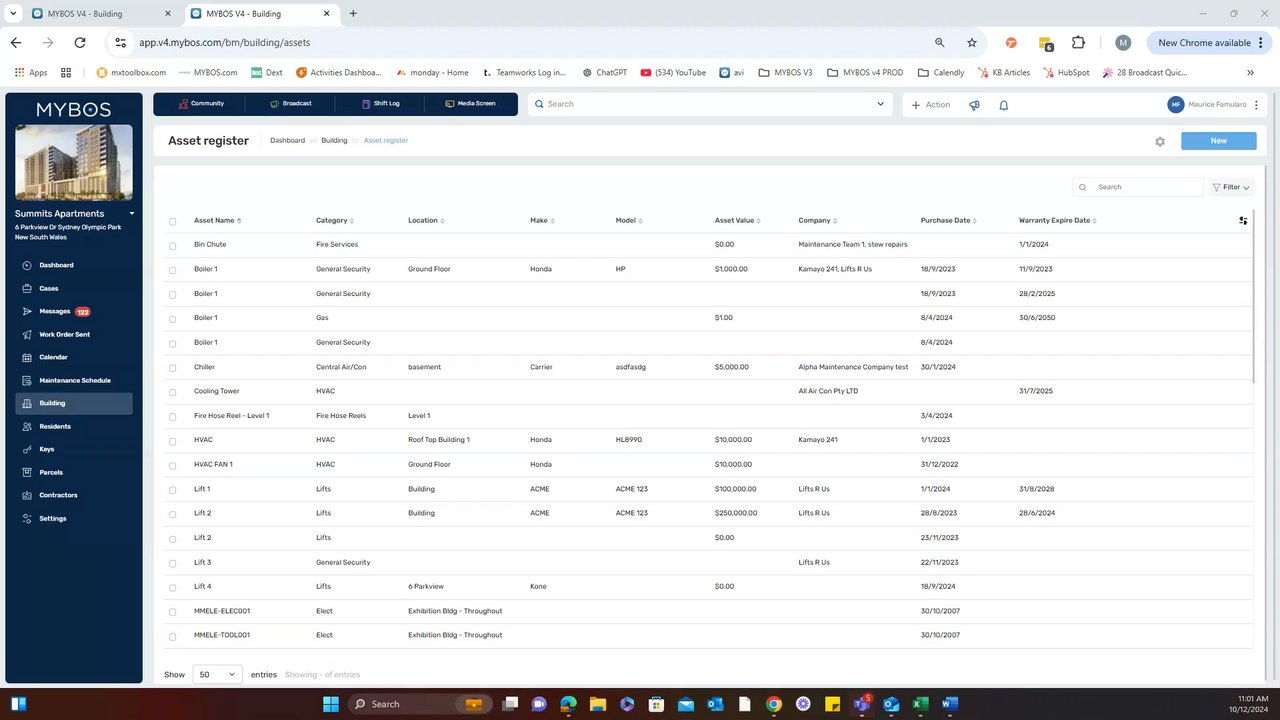Open the Broadcast tab

290,104
